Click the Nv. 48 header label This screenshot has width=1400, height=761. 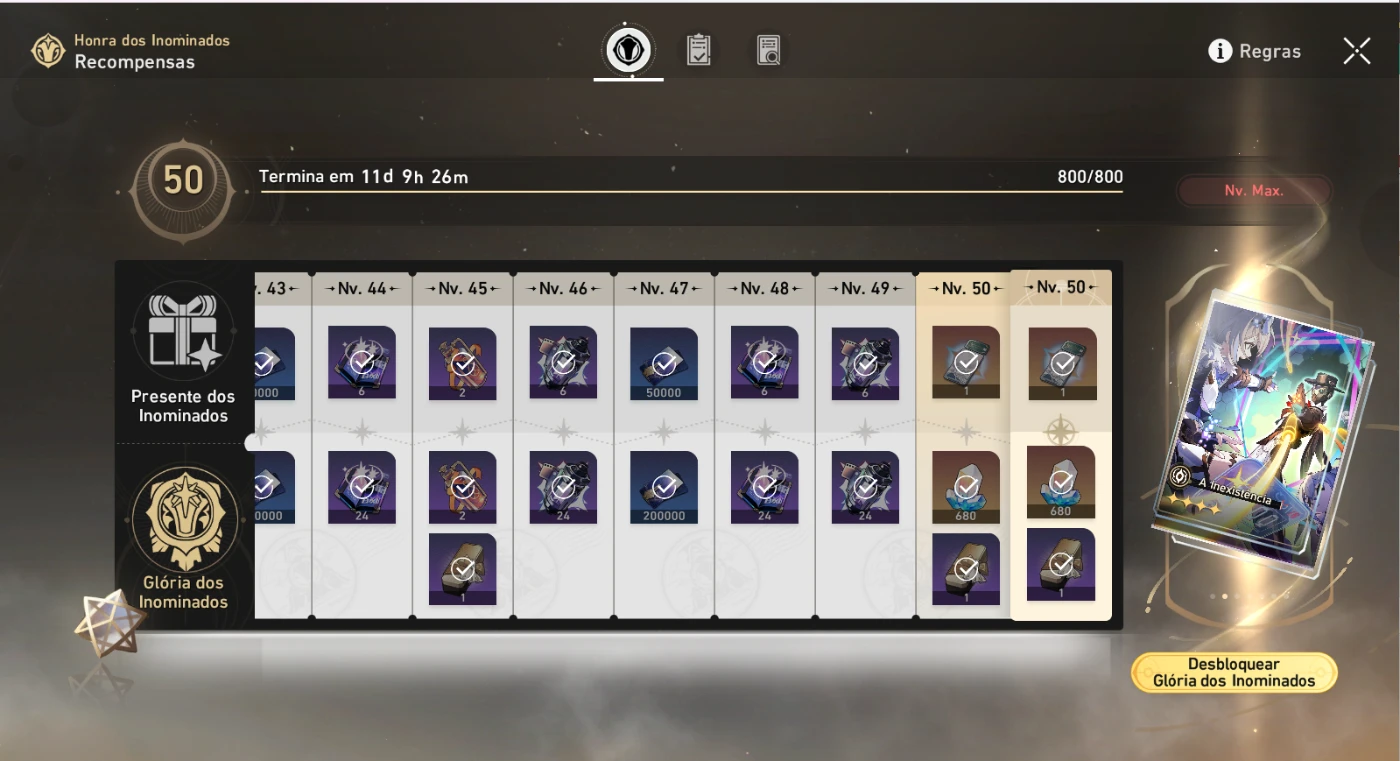tap(765, 288)
